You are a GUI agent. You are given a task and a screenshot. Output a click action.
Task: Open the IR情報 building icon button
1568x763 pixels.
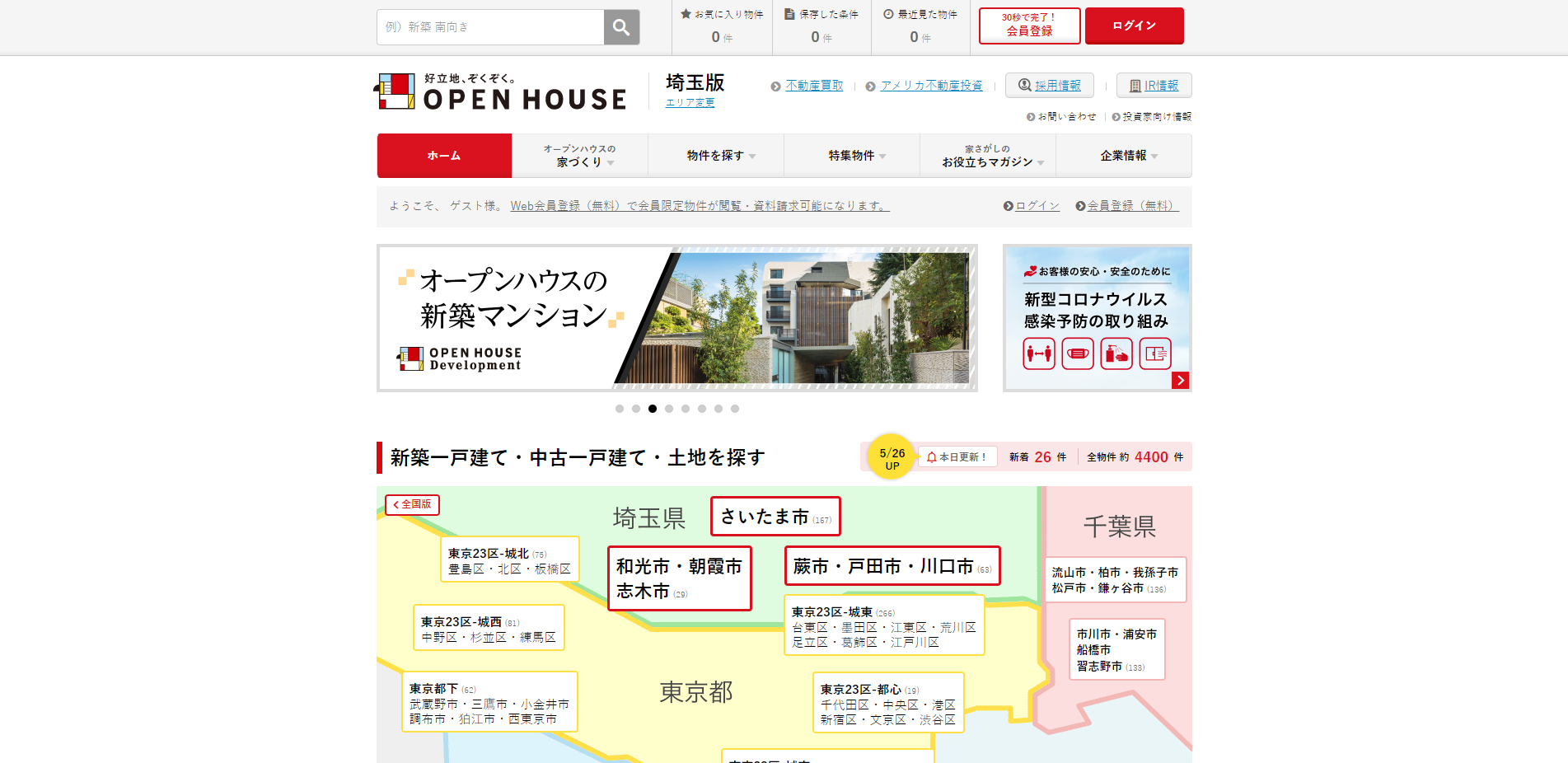click(1154, 86)
